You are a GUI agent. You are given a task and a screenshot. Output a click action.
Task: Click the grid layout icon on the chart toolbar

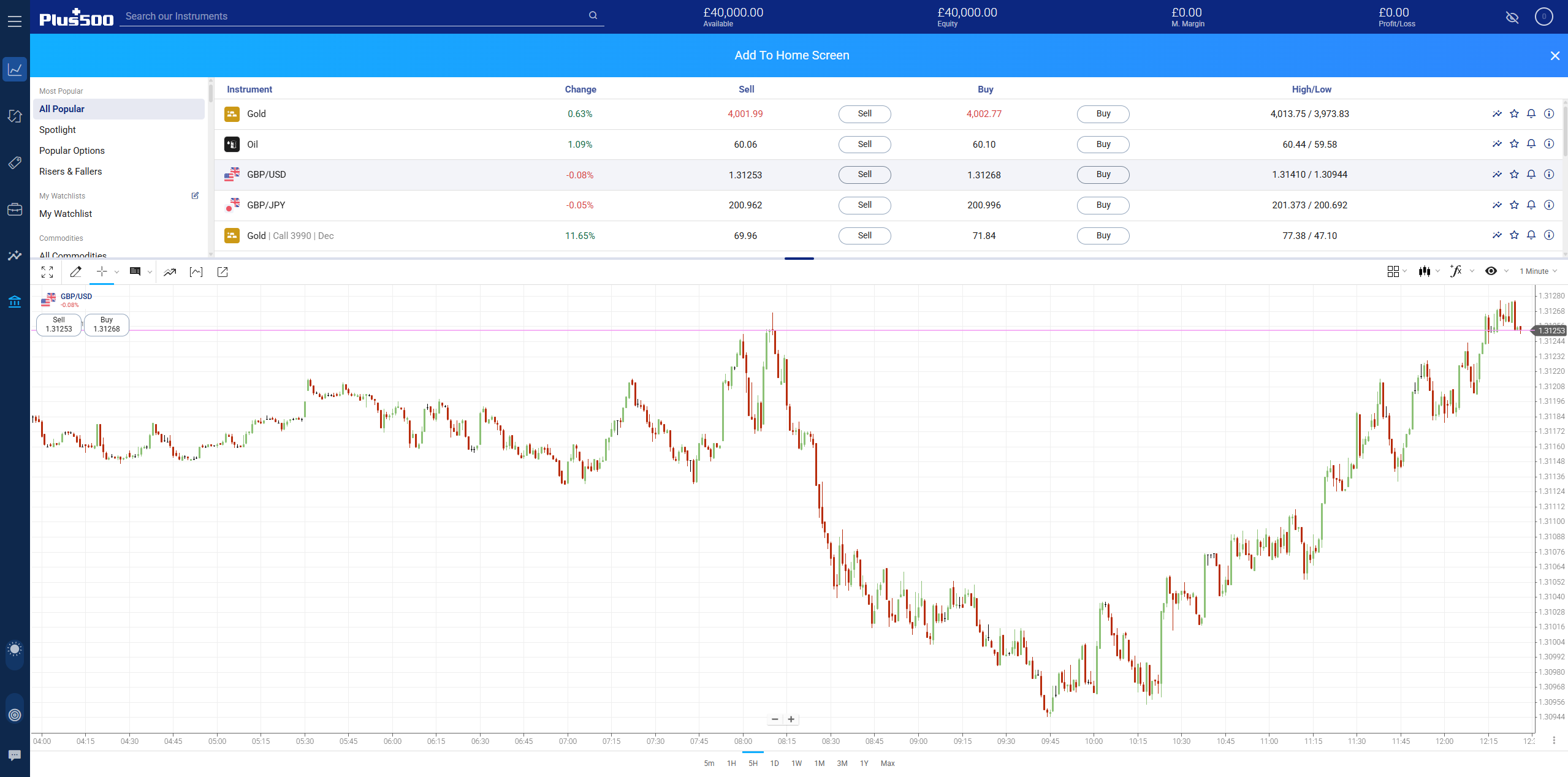pos(1394,271)
